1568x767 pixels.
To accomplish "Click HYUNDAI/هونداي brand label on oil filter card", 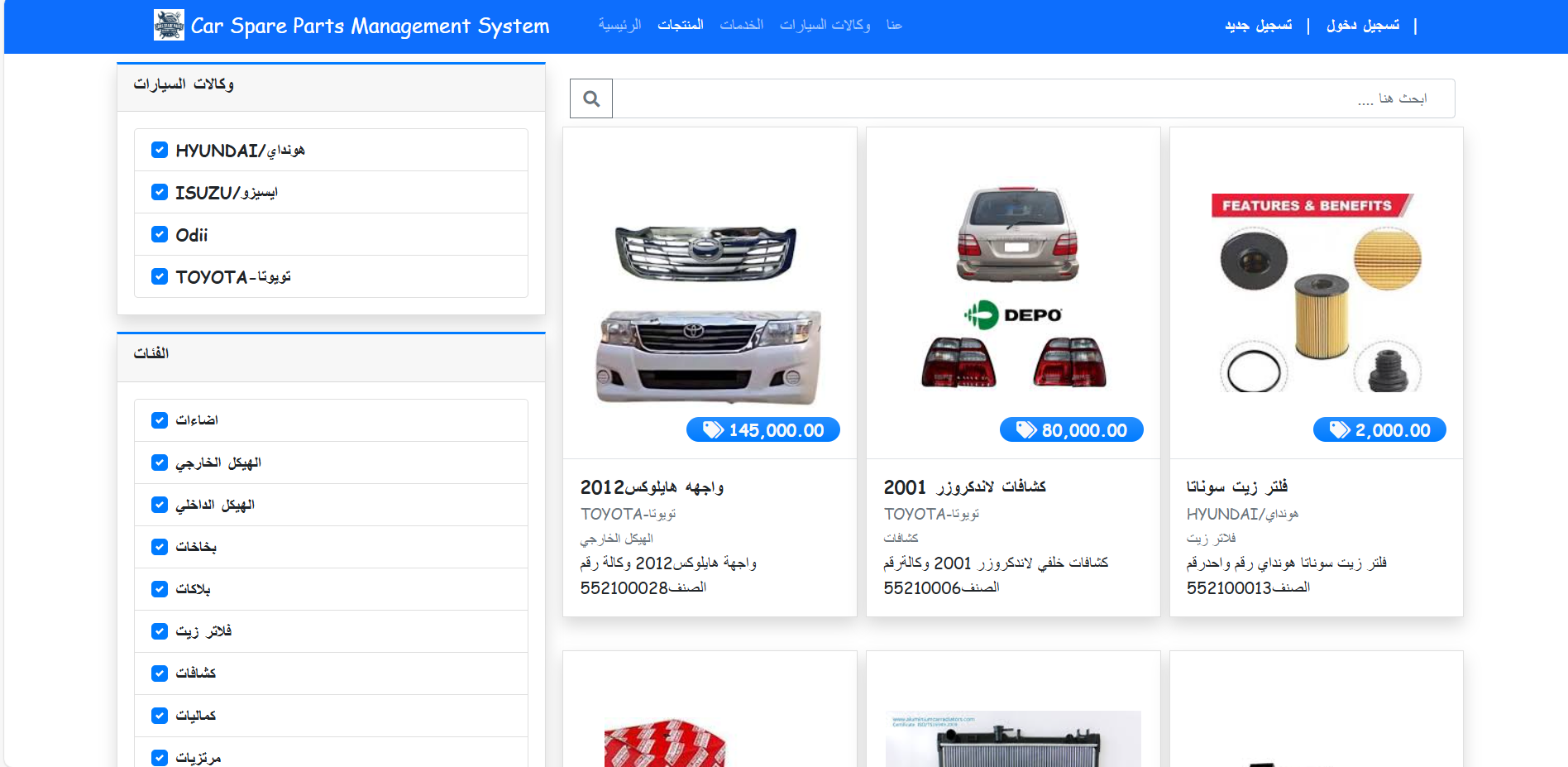I will tap(1242, 514).
